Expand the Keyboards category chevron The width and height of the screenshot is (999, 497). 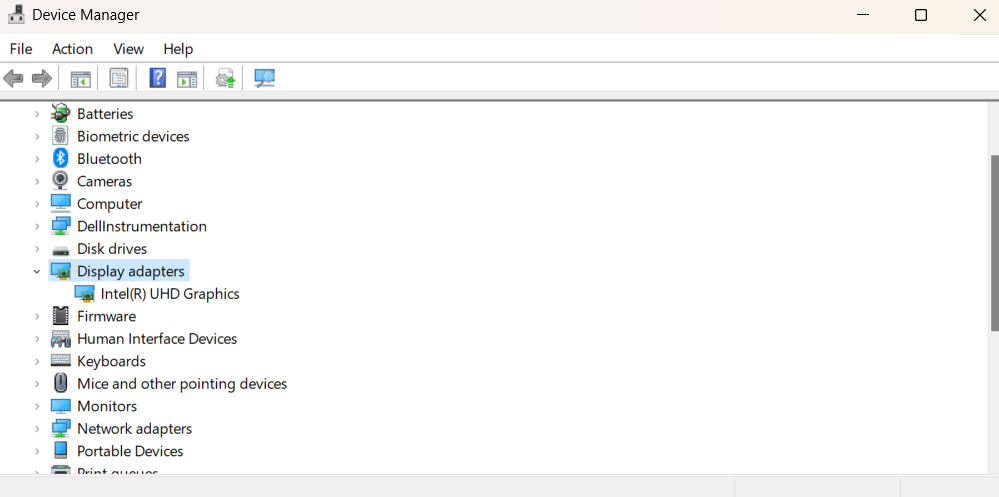[x=37, y=361]
